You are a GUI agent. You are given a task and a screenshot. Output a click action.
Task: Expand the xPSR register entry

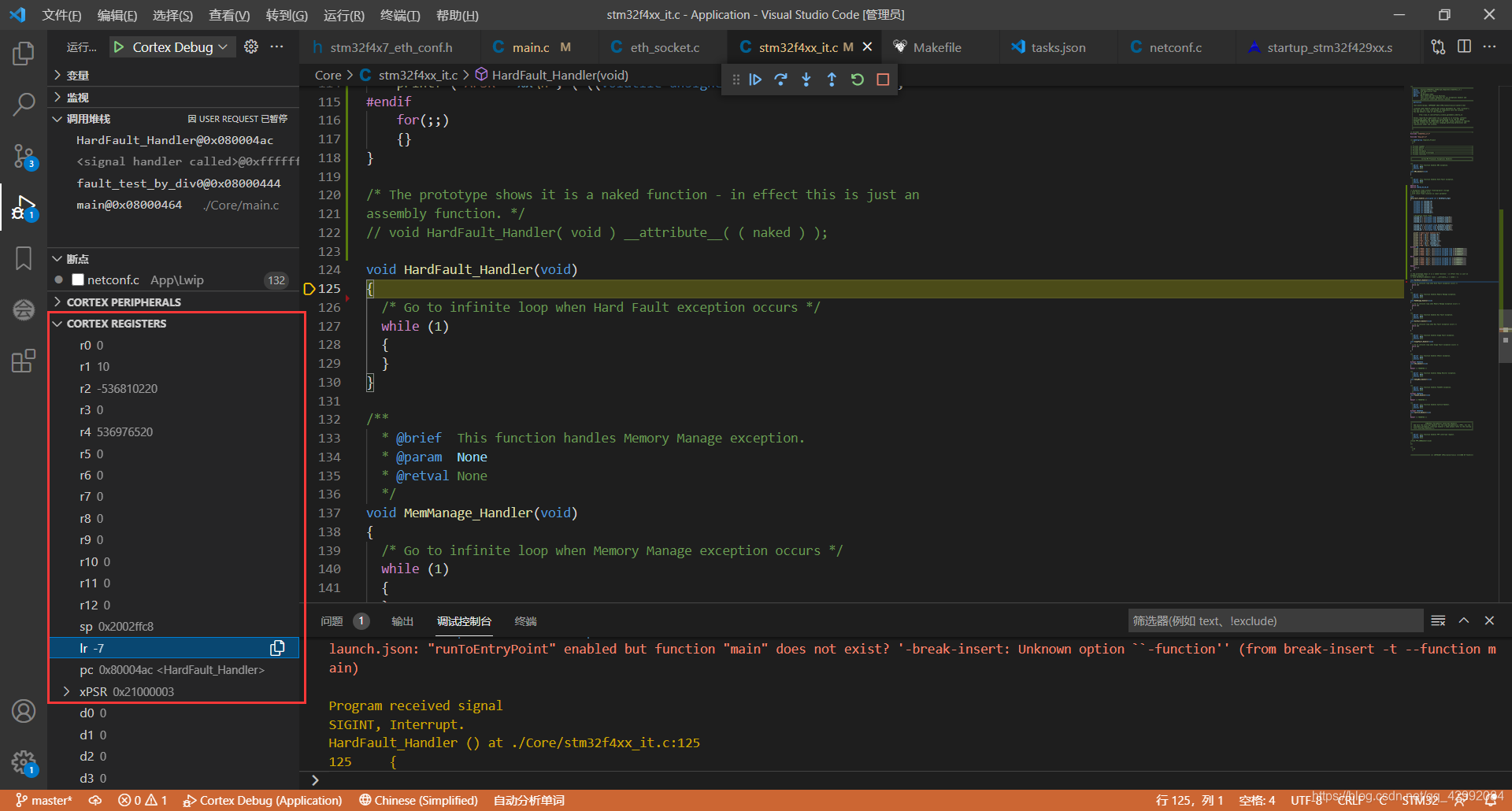coord(67,691)
